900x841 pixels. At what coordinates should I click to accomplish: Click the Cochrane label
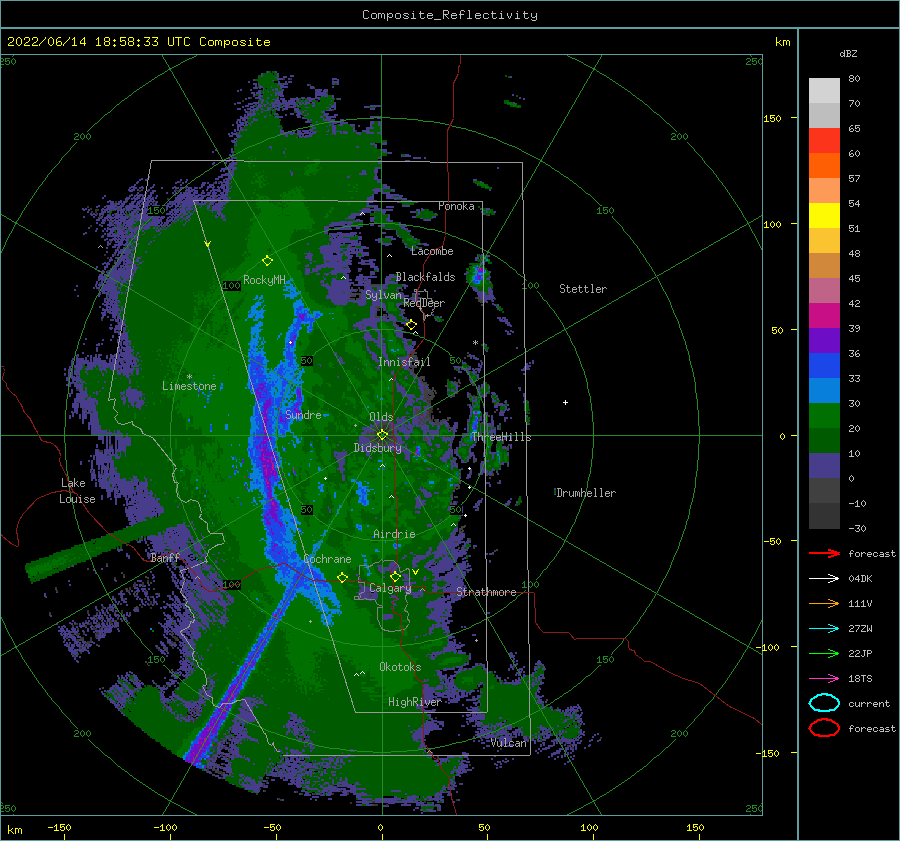tap(327, 559)
